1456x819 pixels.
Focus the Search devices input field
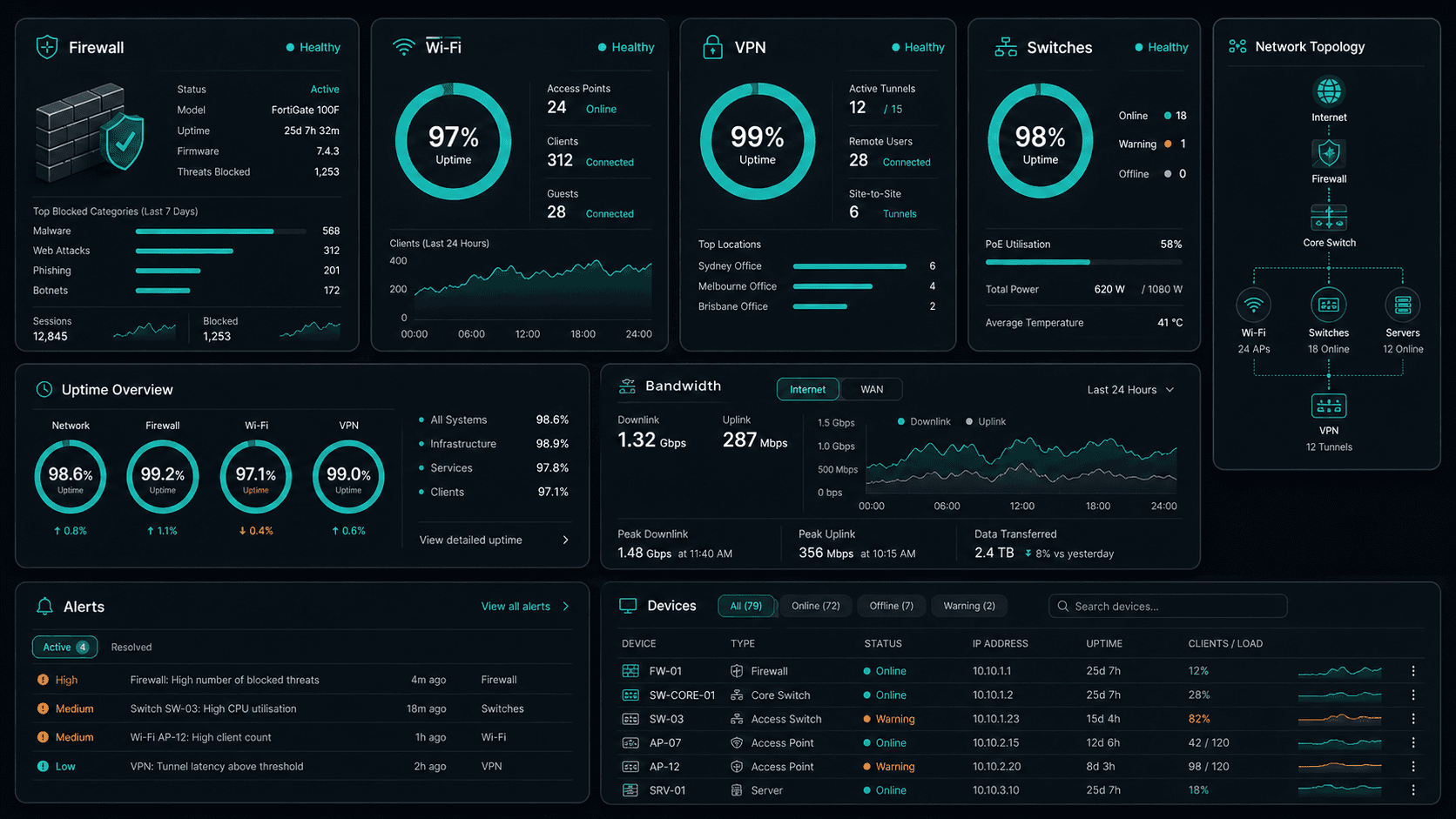(1168, 606)
